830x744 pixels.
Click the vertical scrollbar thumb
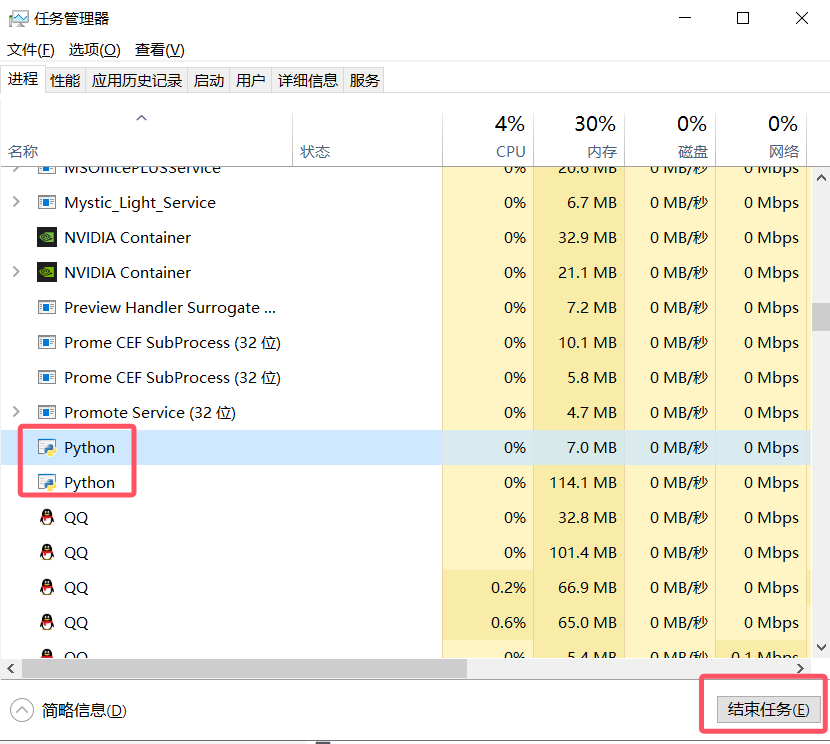click(821, 317)
